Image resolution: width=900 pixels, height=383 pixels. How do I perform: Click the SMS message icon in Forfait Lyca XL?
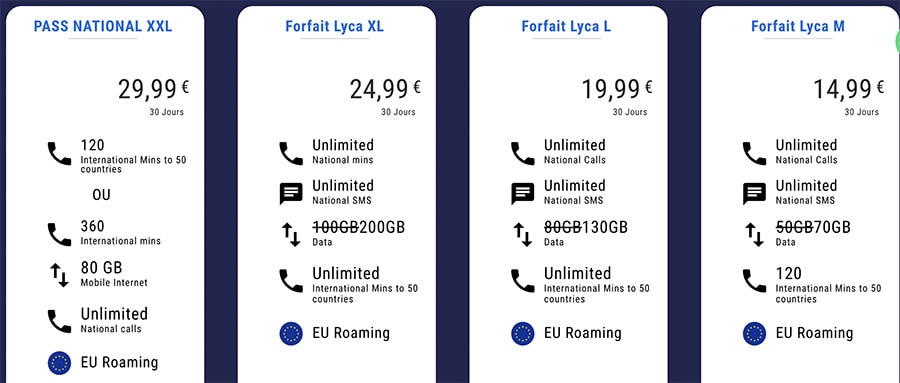pos(291,194)
